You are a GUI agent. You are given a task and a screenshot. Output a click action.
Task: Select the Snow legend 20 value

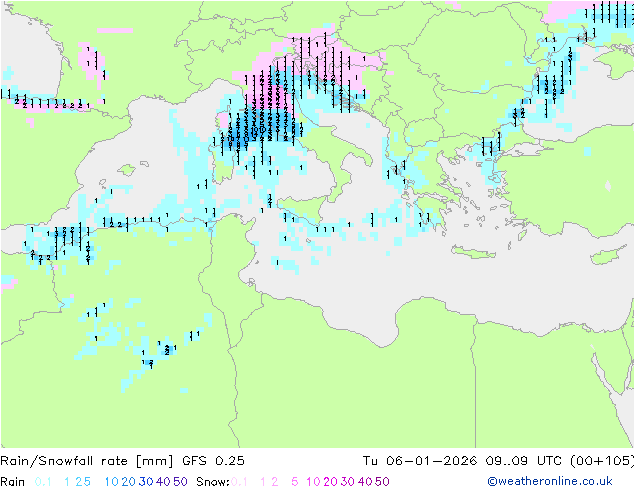click(x=330, y=482)
